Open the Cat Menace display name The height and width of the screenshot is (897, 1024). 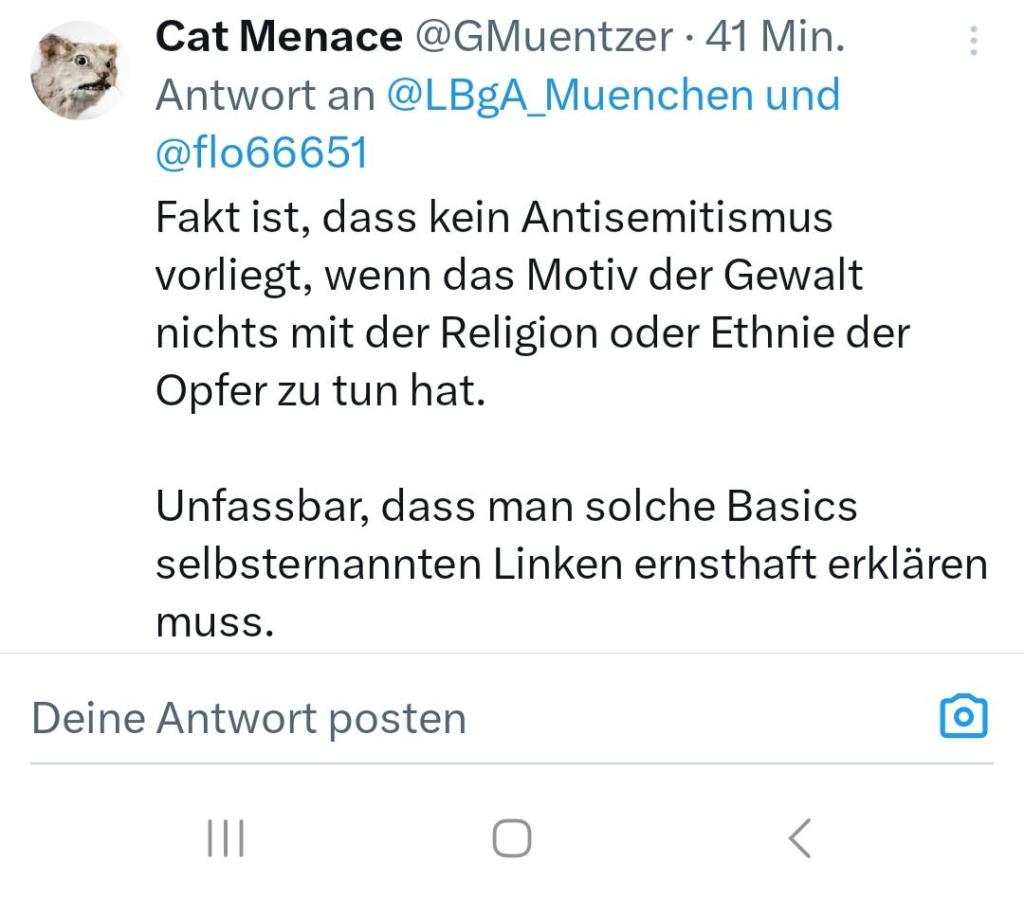click(278, 38)
